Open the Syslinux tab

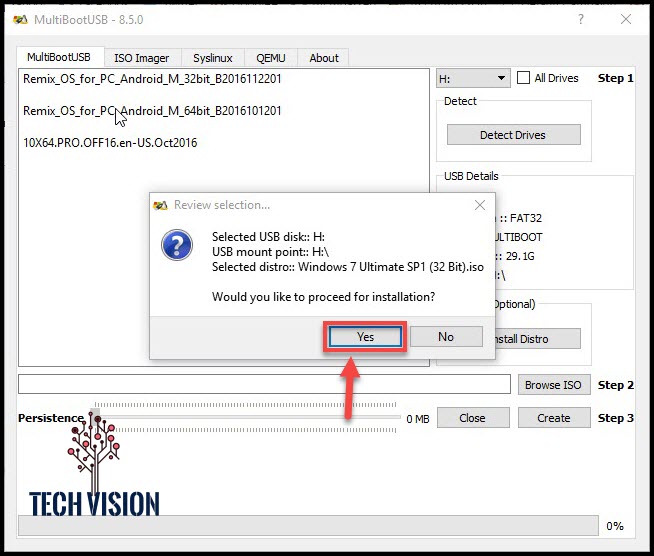coord(213,58)
